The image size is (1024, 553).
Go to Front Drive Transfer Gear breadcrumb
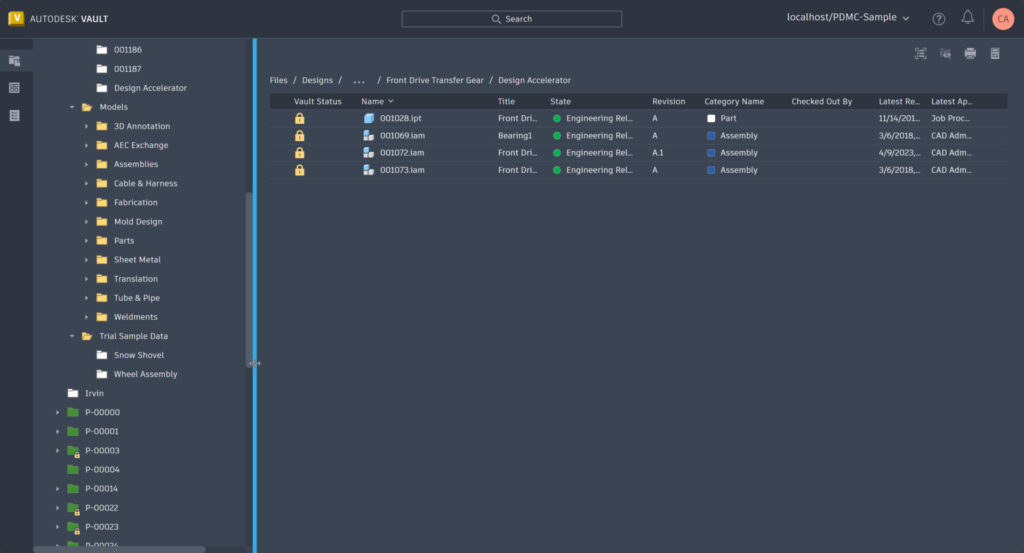pos(435,80)
